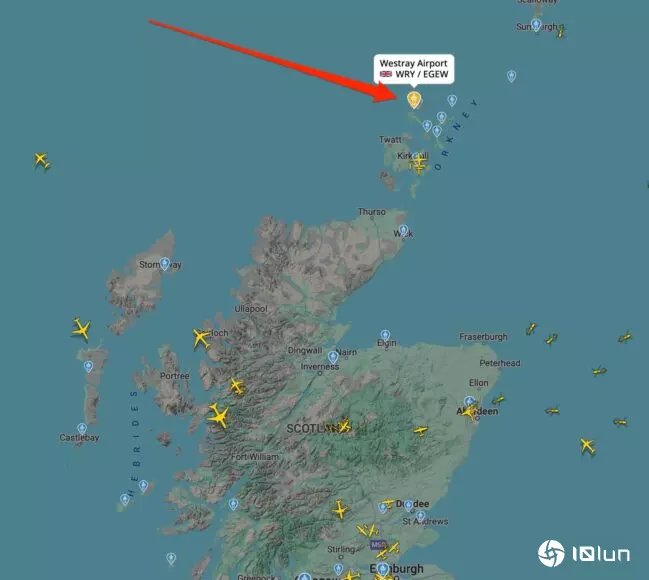Image resolution: width=649 pixels, height=580 pixels.
Task: Click the aircraft near Gairloch
Action: point(201,339)
